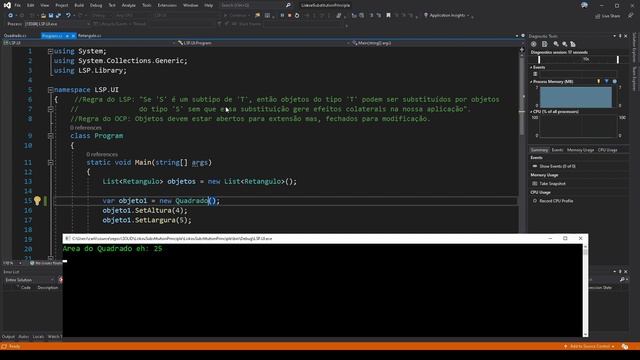This screenshot has width=640, height=360.
Task: Click the Navigate Backward toolbar icon
Action: pos(11,16)
